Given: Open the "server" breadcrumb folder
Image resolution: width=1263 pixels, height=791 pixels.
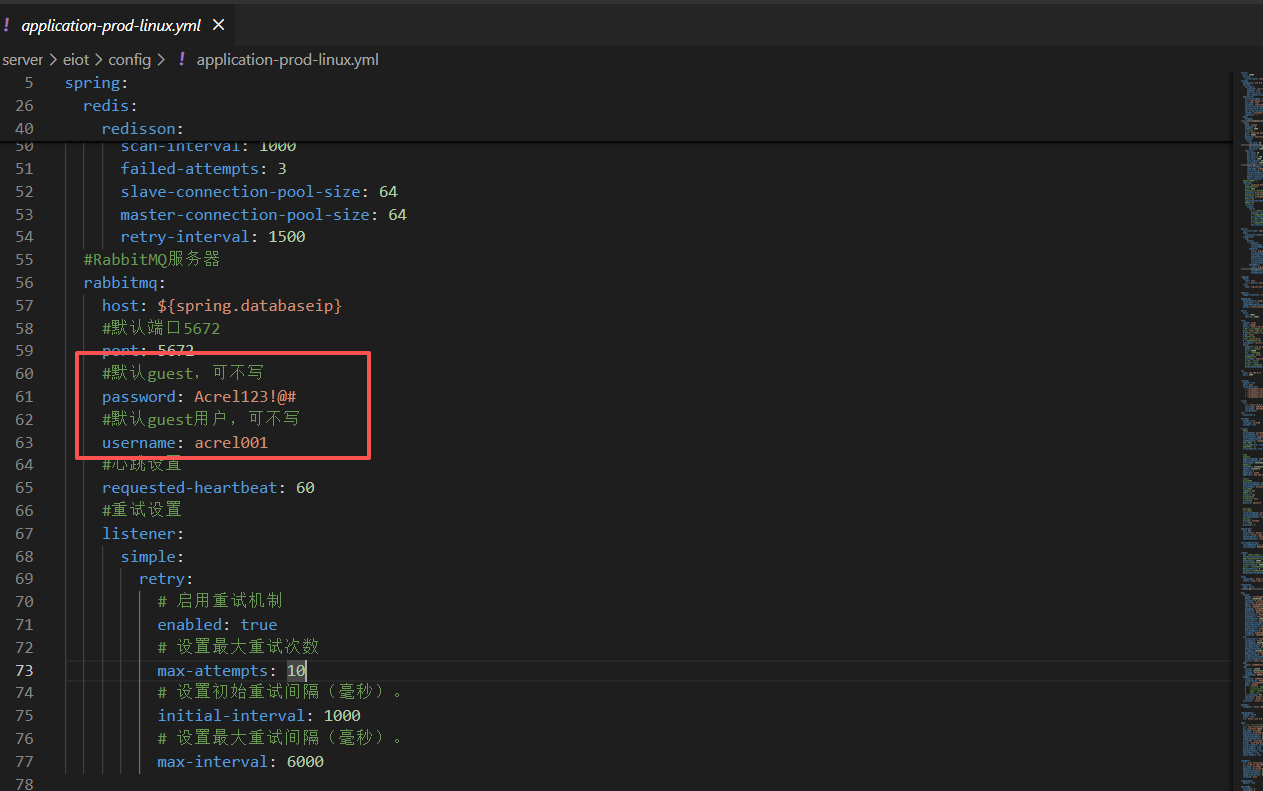Looking at the screenshot, I should point(22,60).
